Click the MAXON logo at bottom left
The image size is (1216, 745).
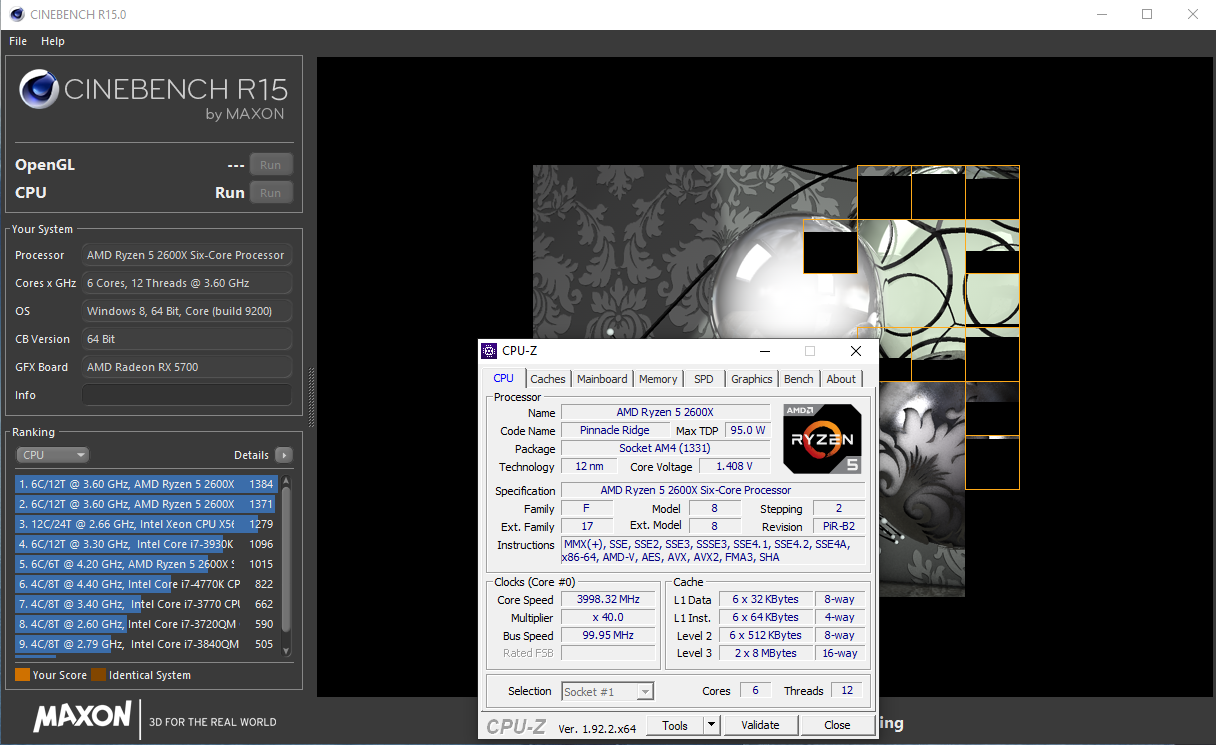pyautogui.click(x=82, y=716)
